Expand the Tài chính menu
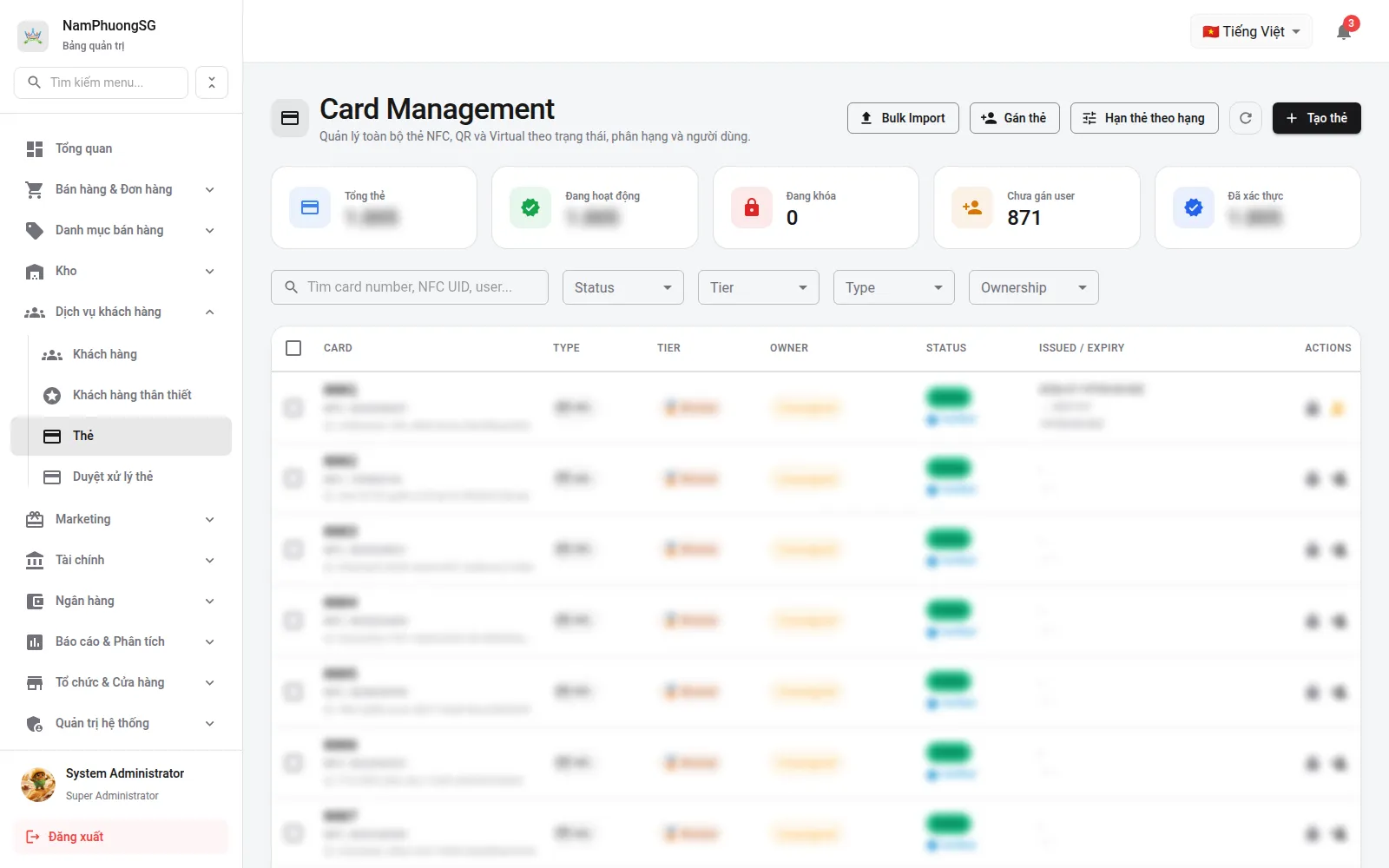 click(x=122, y=560)
